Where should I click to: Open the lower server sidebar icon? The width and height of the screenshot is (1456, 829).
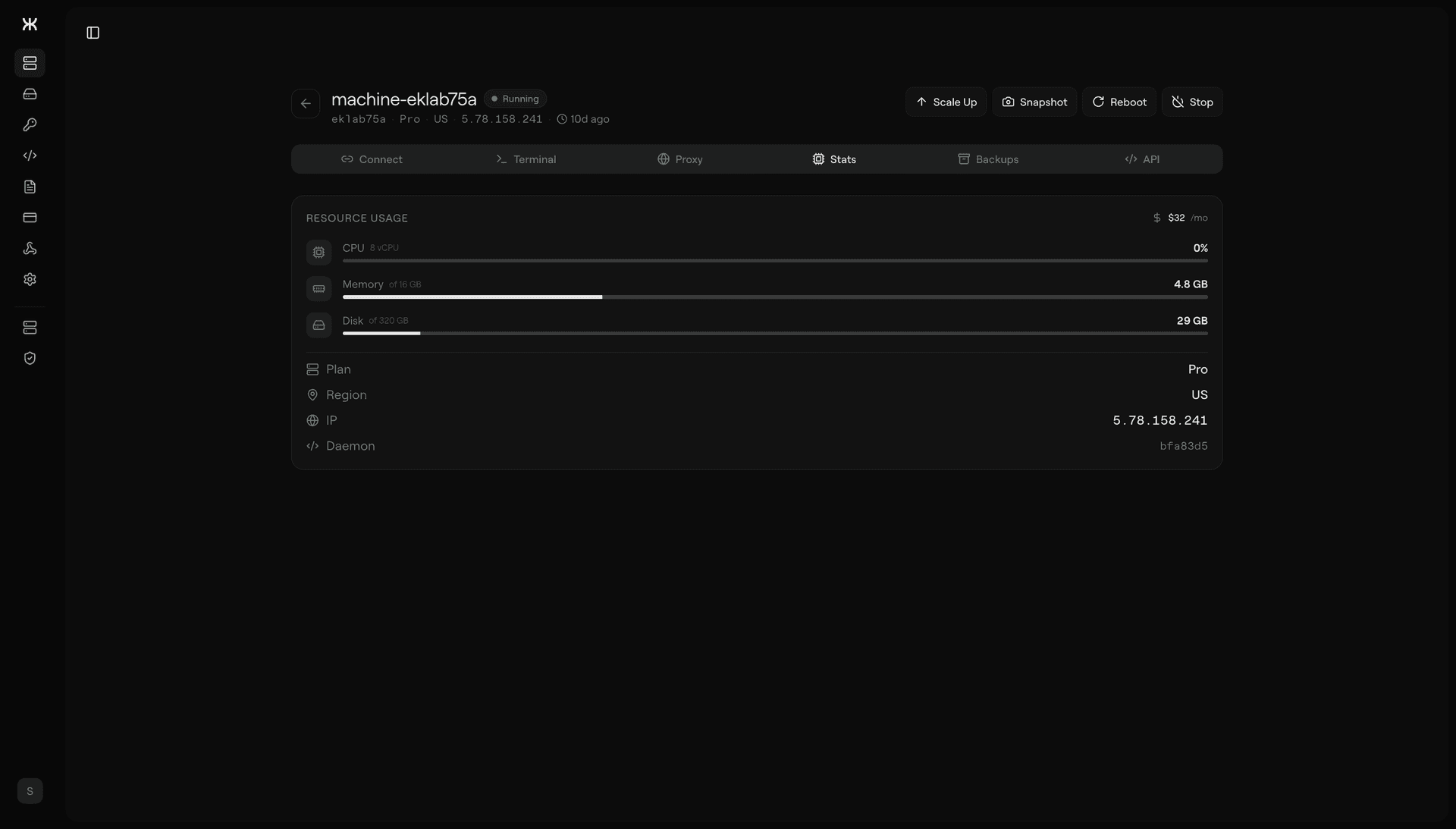30,328
